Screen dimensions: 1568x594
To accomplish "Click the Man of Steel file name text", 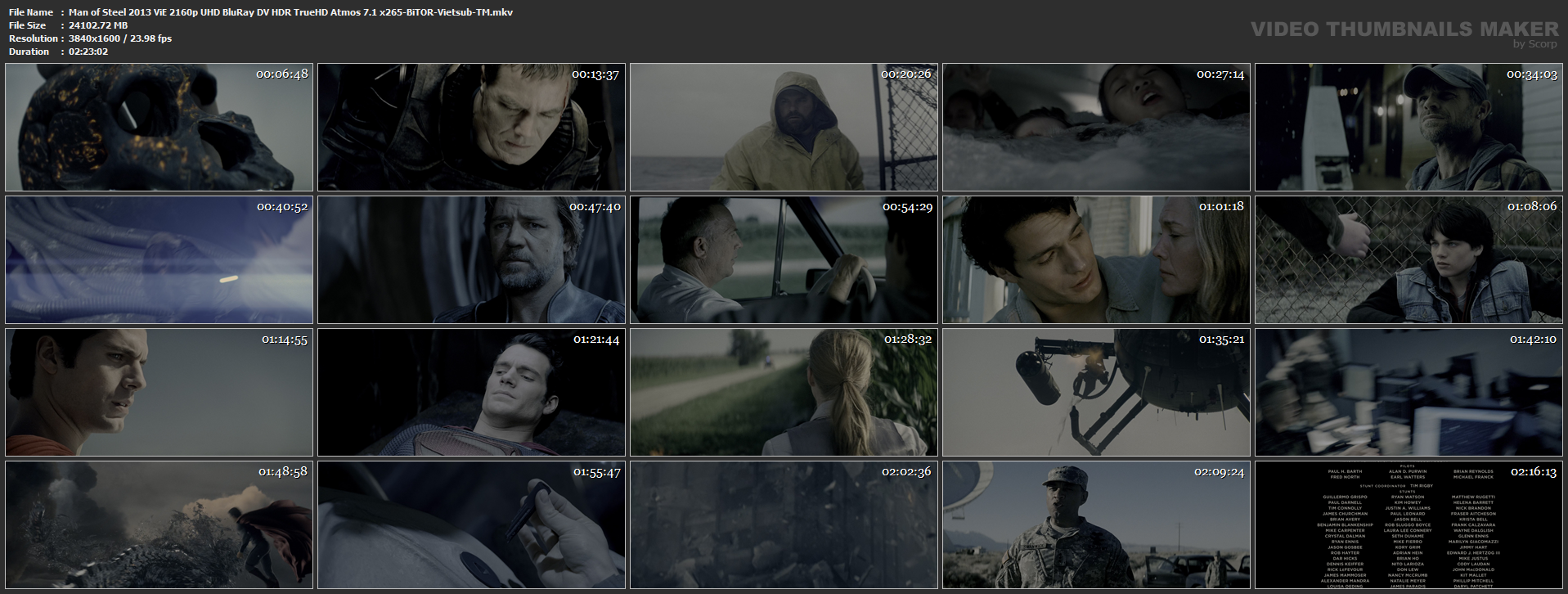I will tap(290, 12).
